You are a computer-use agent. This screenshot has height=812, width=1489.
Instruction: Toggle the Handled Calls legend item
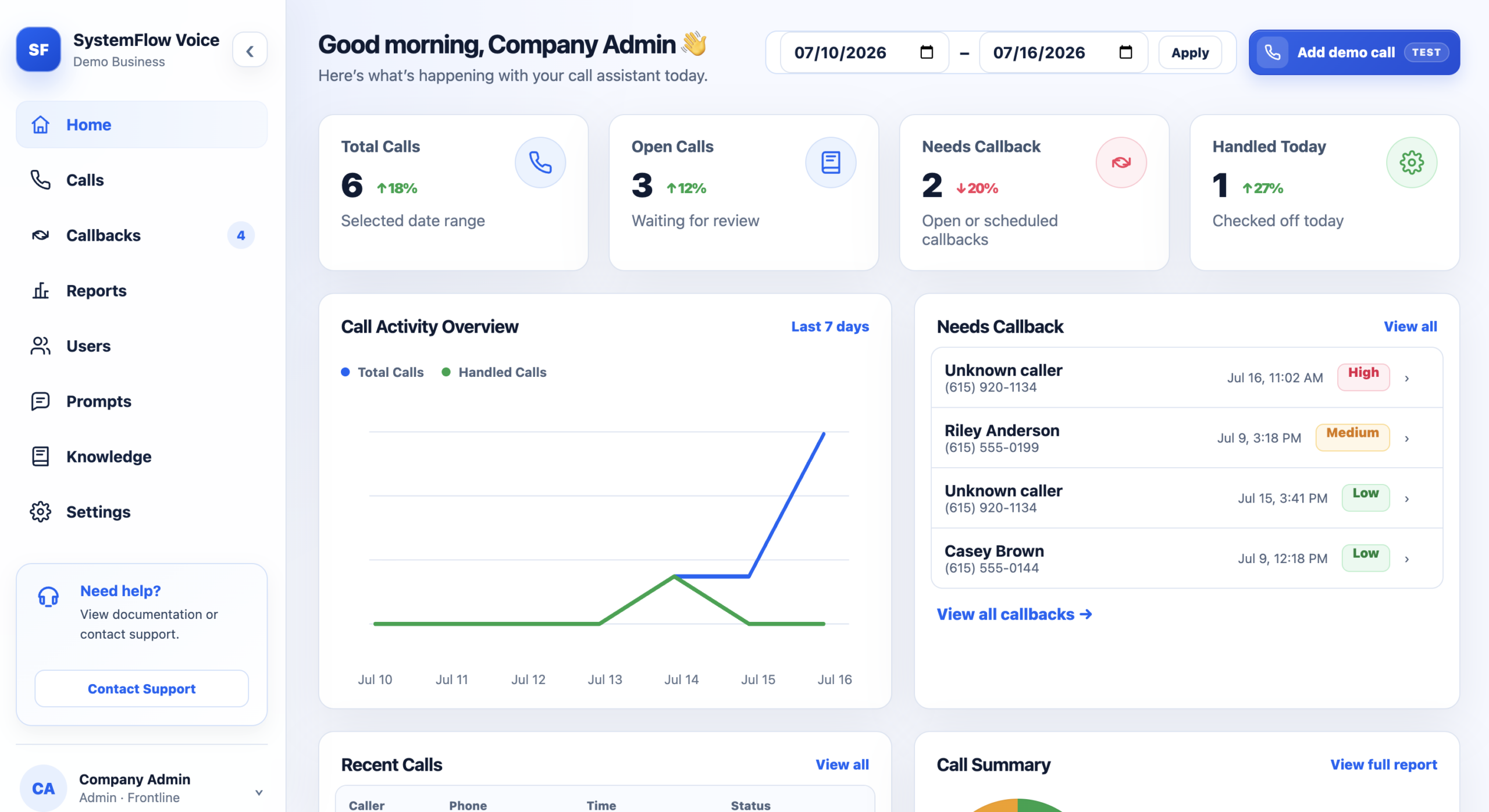pyautogui.click(x=494, y=372)
